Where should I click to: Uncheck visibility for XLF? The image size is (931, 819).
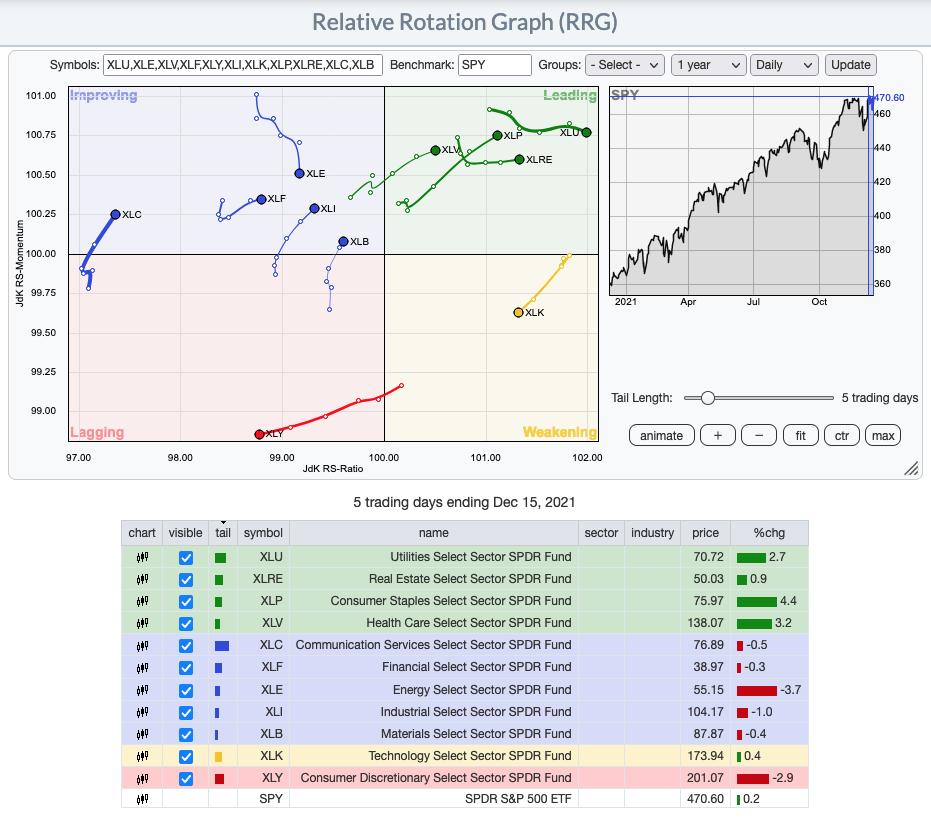pyautogui.click(x=186, y=668)
